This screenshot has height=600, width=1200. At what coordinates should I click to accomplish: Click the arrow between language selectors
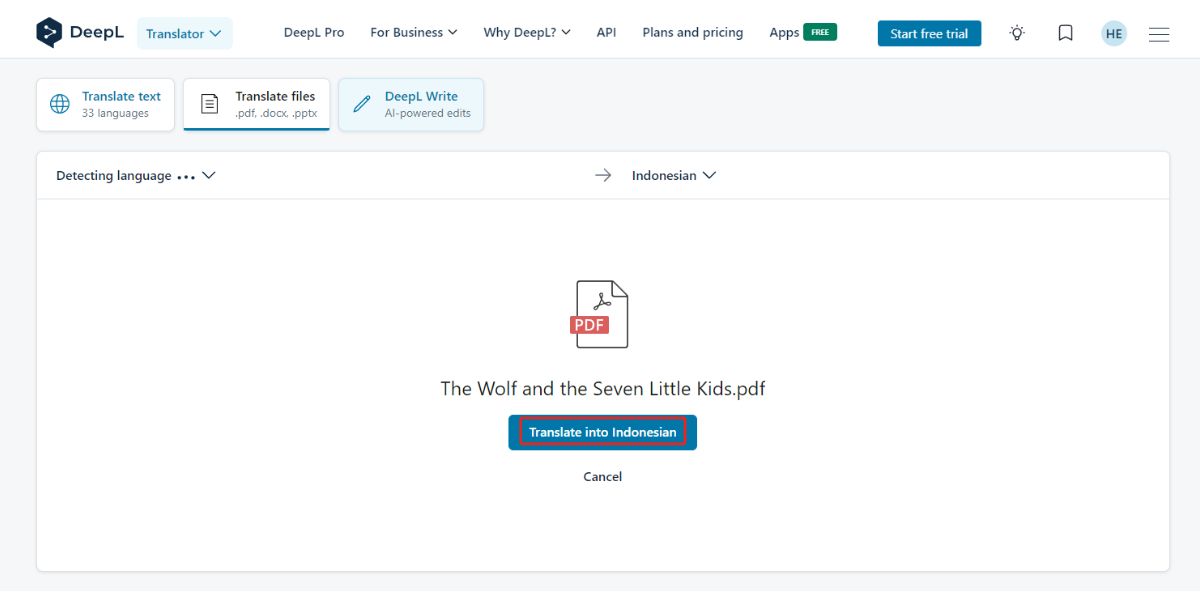pos(603,174)
